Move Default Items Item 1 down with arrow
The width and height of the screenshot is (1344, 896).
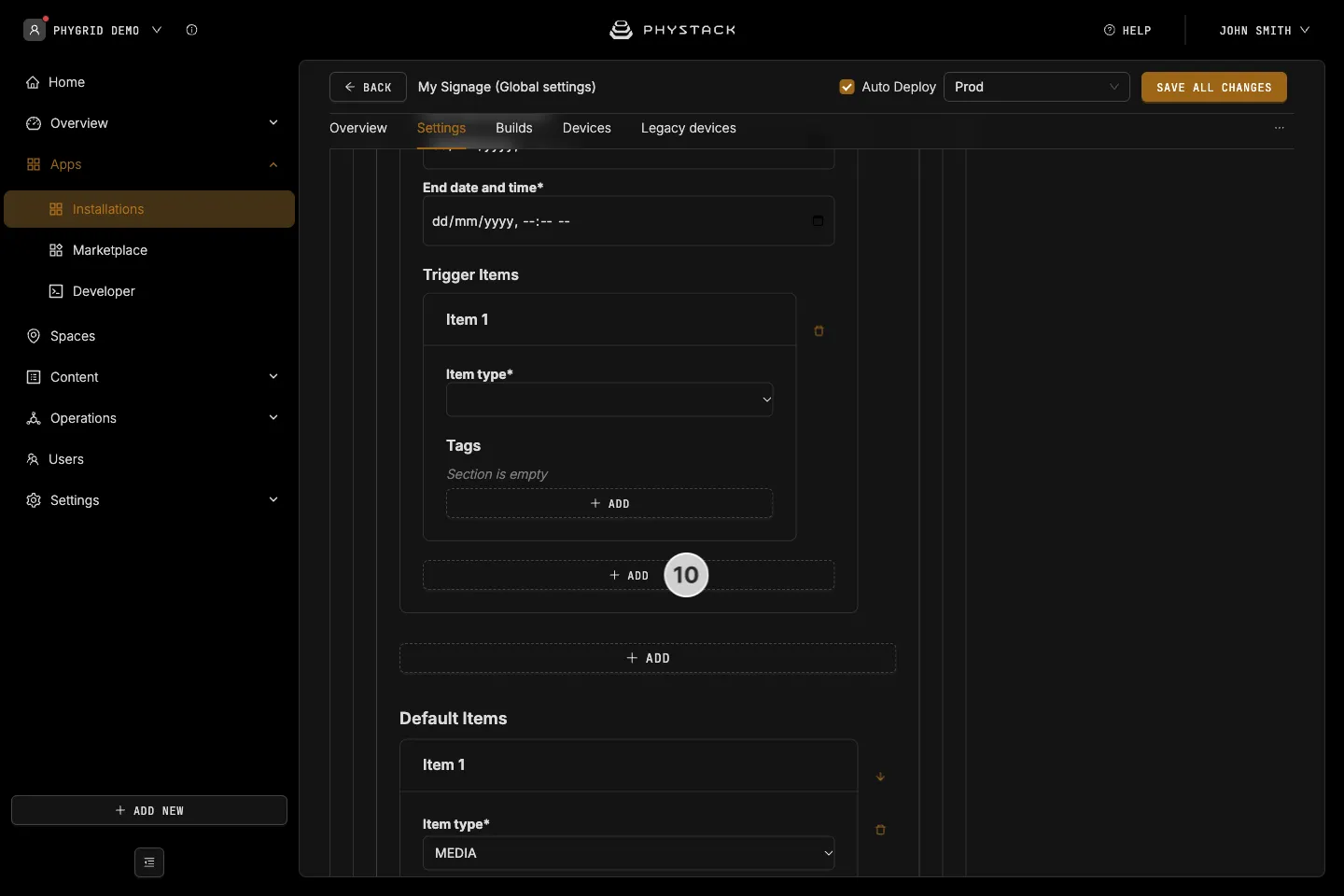tap(880, 777)
